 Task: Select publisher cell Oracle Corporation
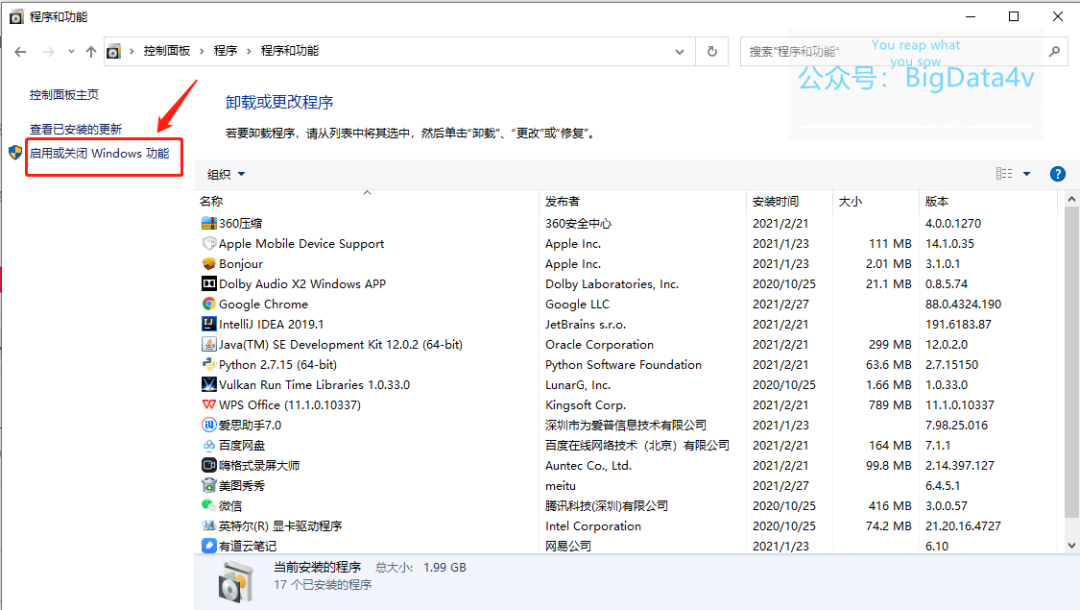click(599, 344)
